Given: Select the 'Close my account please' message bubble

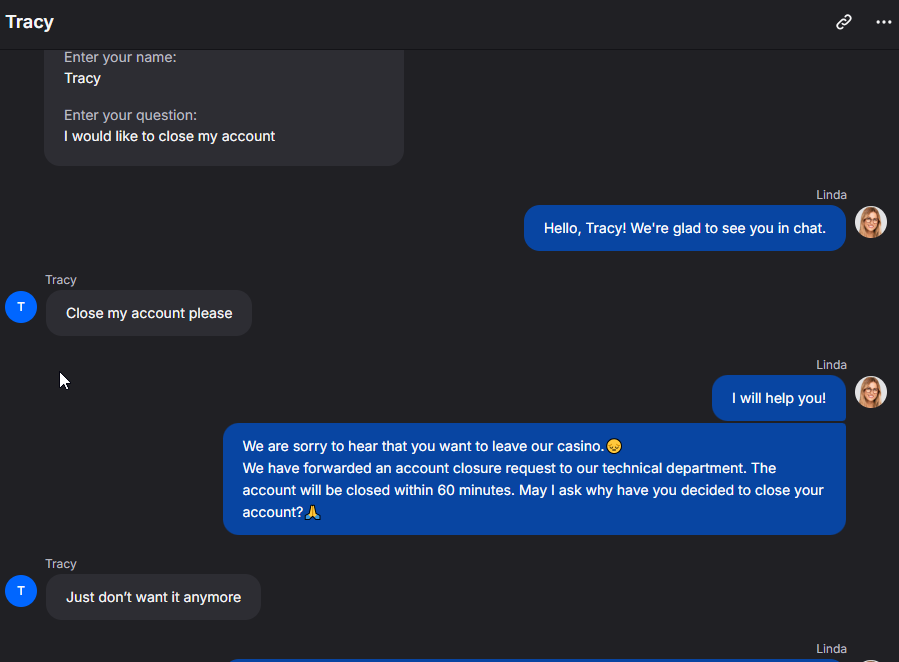Looking at the screenshot, I should tap(149, 313).
